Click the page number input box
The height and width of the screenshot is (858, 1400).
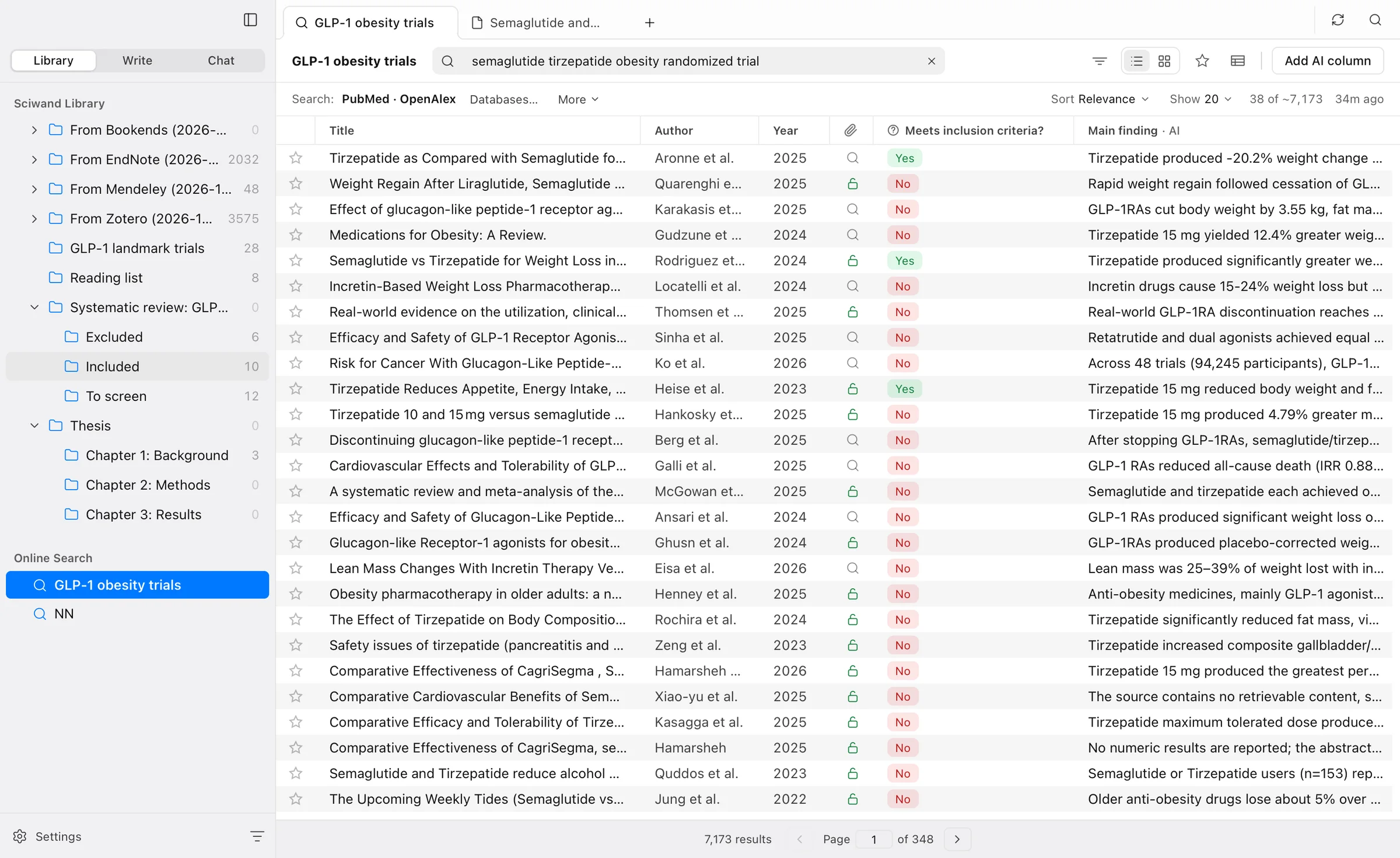[x=873, y=839]
